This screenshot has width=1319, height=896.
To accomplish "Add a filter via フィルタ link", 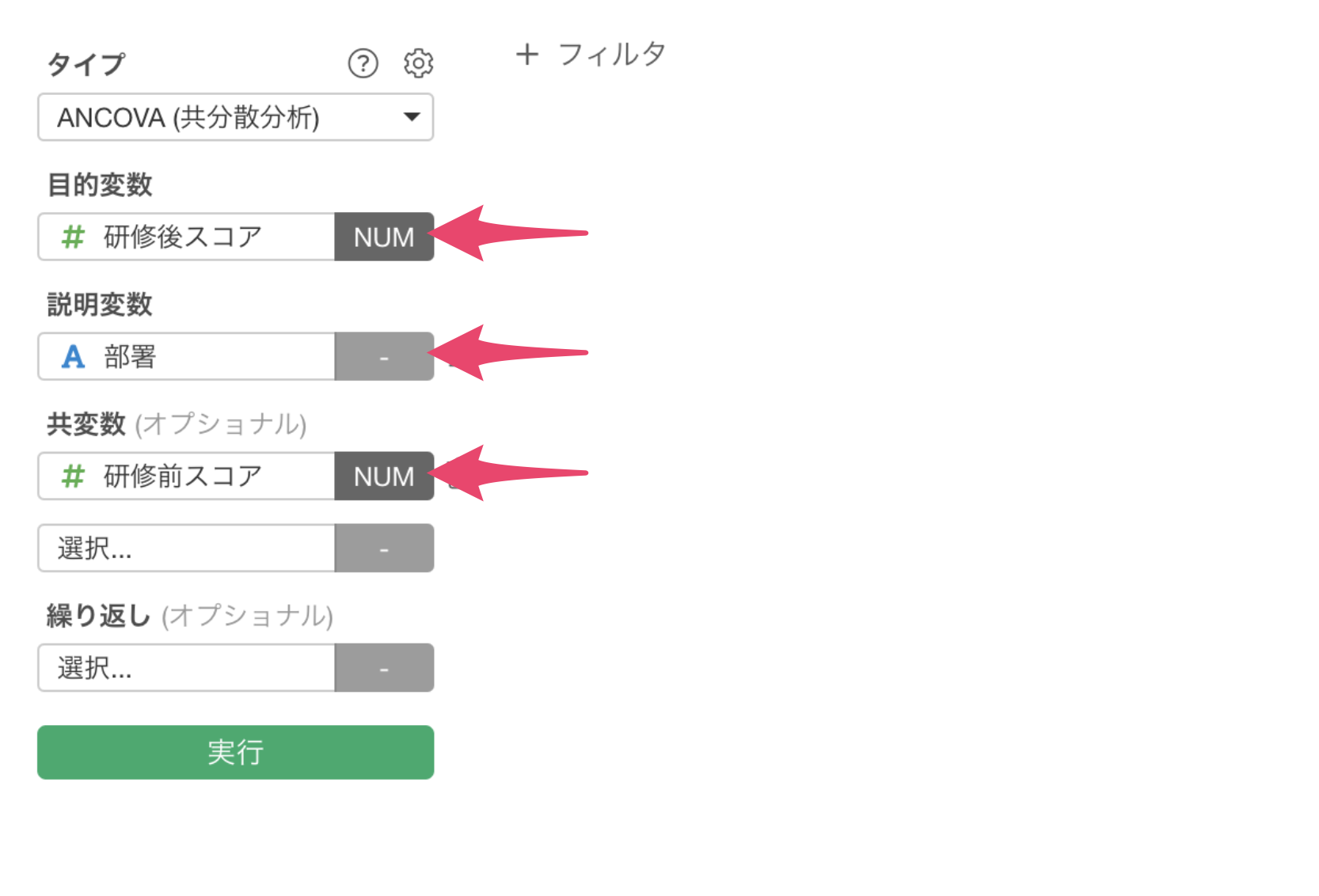I will 611,55.
